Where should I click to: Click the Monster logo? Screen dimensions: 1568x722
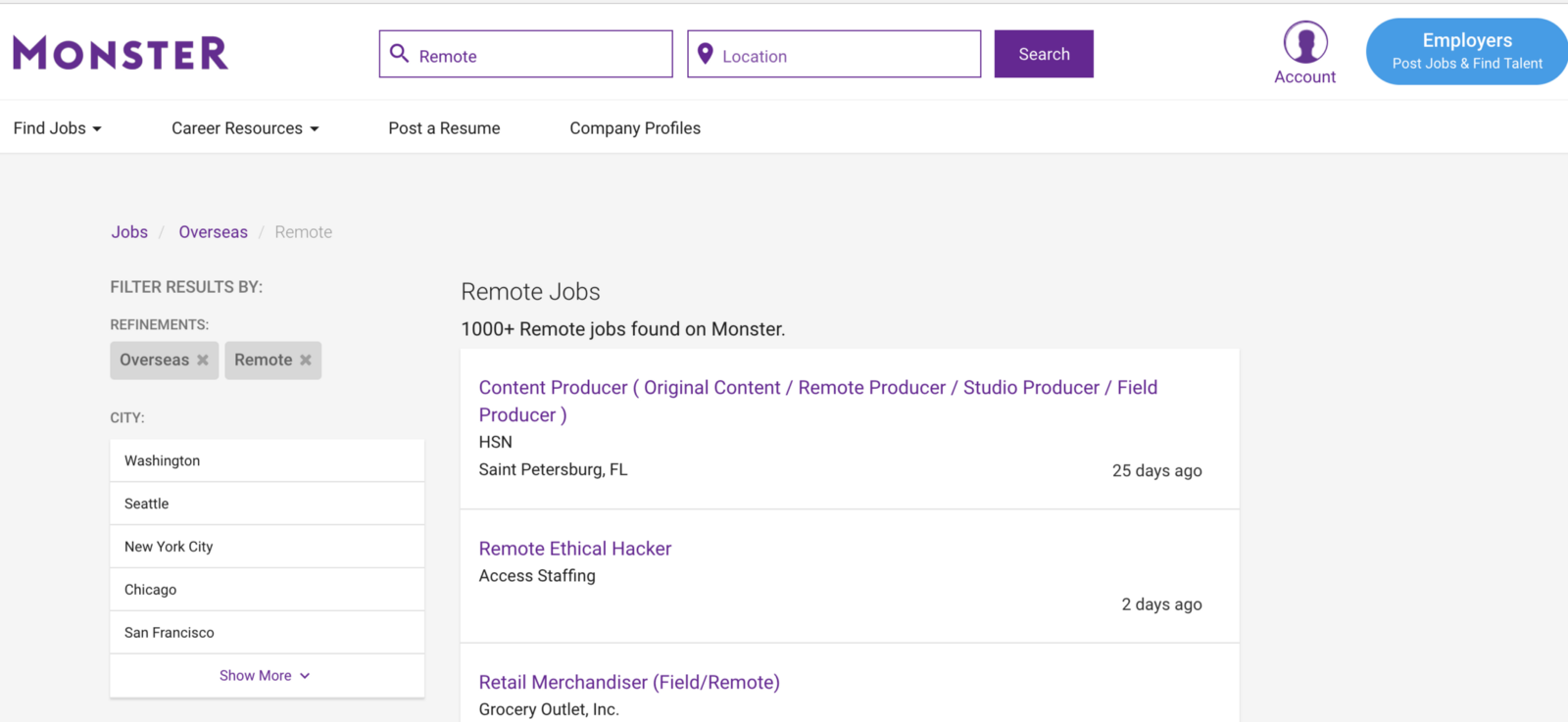pyautogui.click(x=121, y=54)
